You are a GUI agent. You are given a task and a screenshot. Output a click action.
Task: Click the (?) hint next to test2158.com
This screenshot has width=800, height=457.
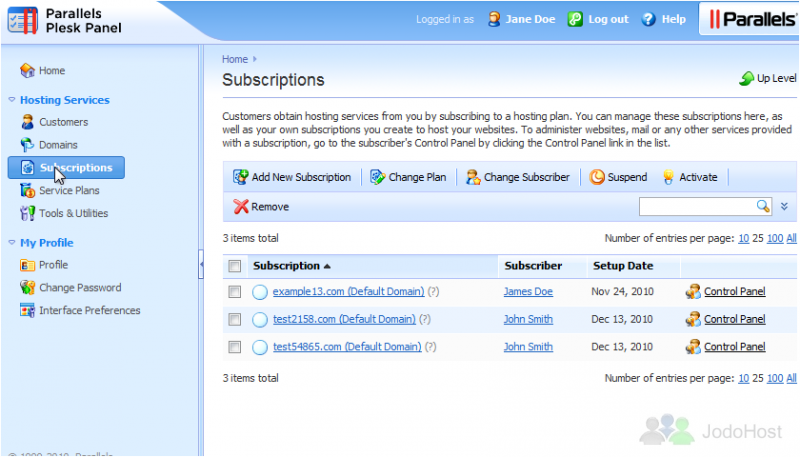(x=424, y=319)
